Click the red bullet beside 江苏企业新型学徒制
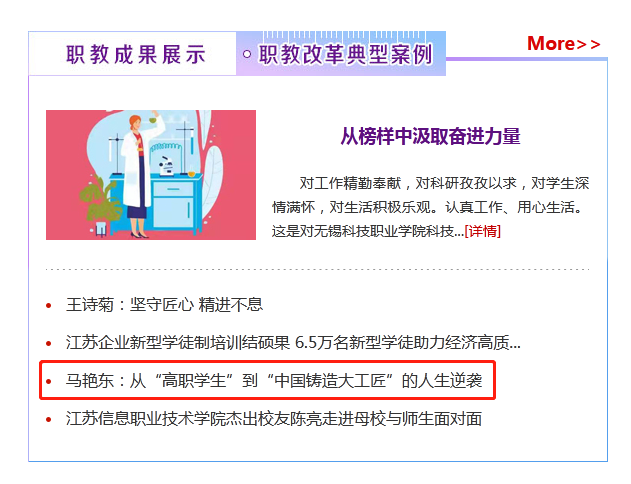The width and height of the screenshot is (631, 484). (x=49, y=344)
